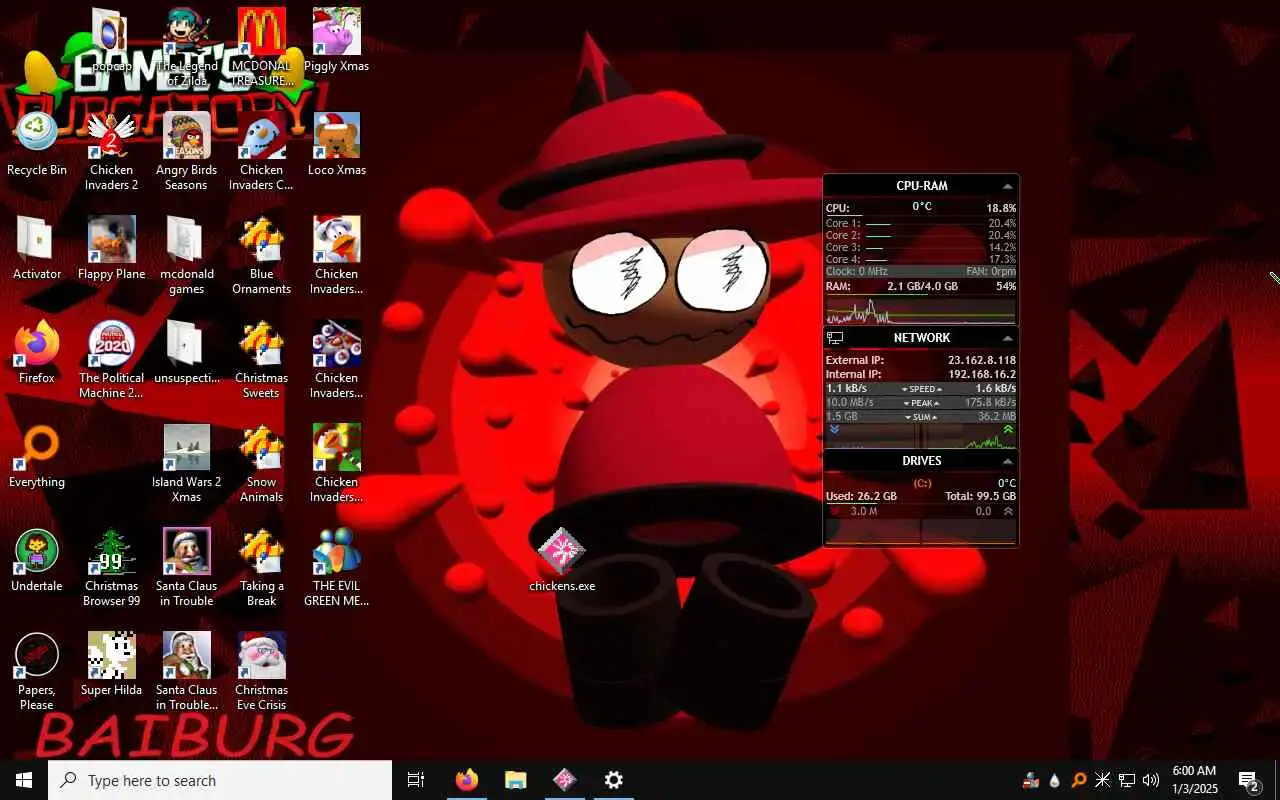Select the Loco Xmas shortcut
The width and height of the screenshot is (1280, 800).
337,144
